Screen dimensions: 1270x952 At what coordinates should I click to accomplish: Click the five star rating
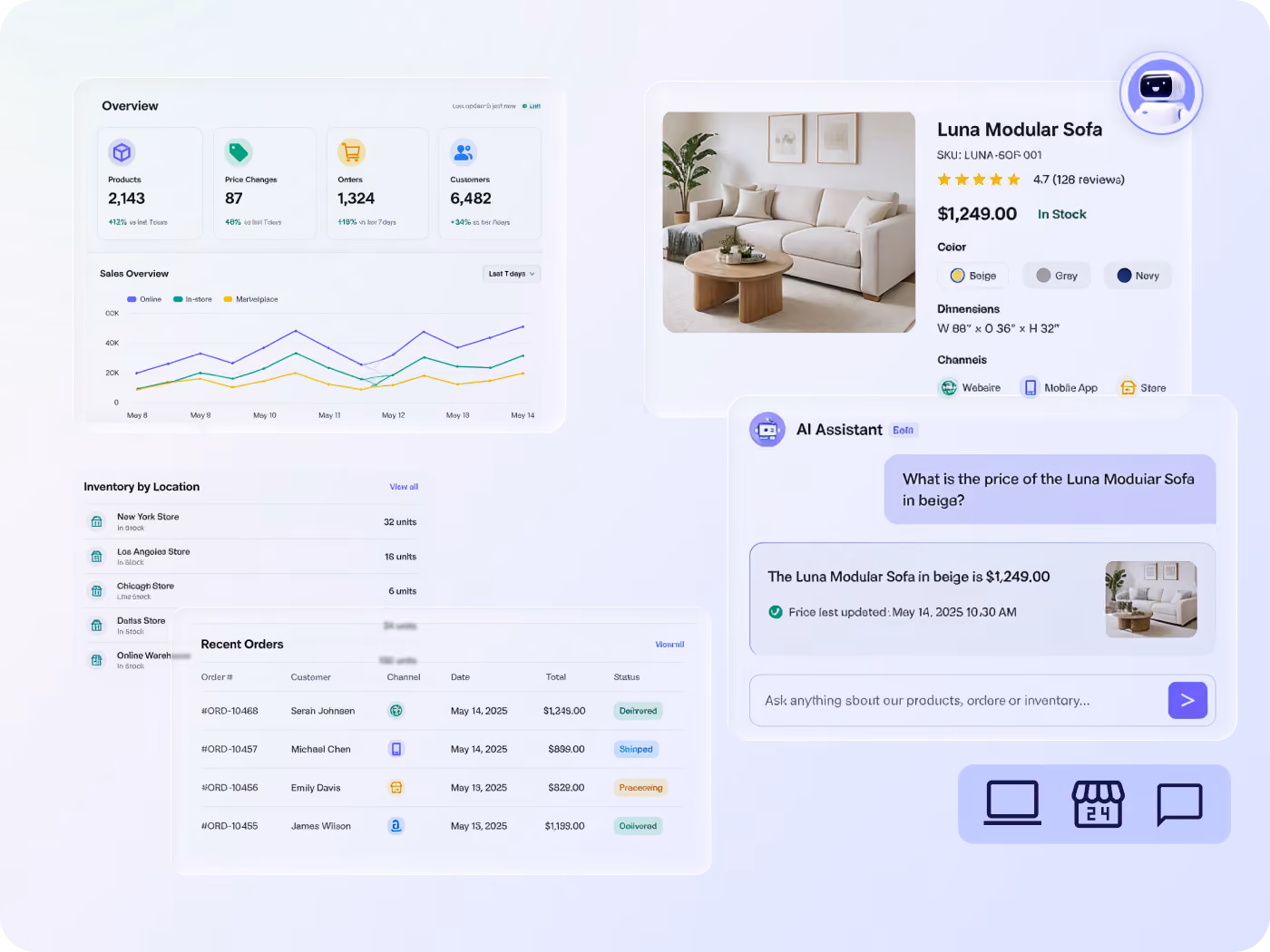click(x=979, y=180)
